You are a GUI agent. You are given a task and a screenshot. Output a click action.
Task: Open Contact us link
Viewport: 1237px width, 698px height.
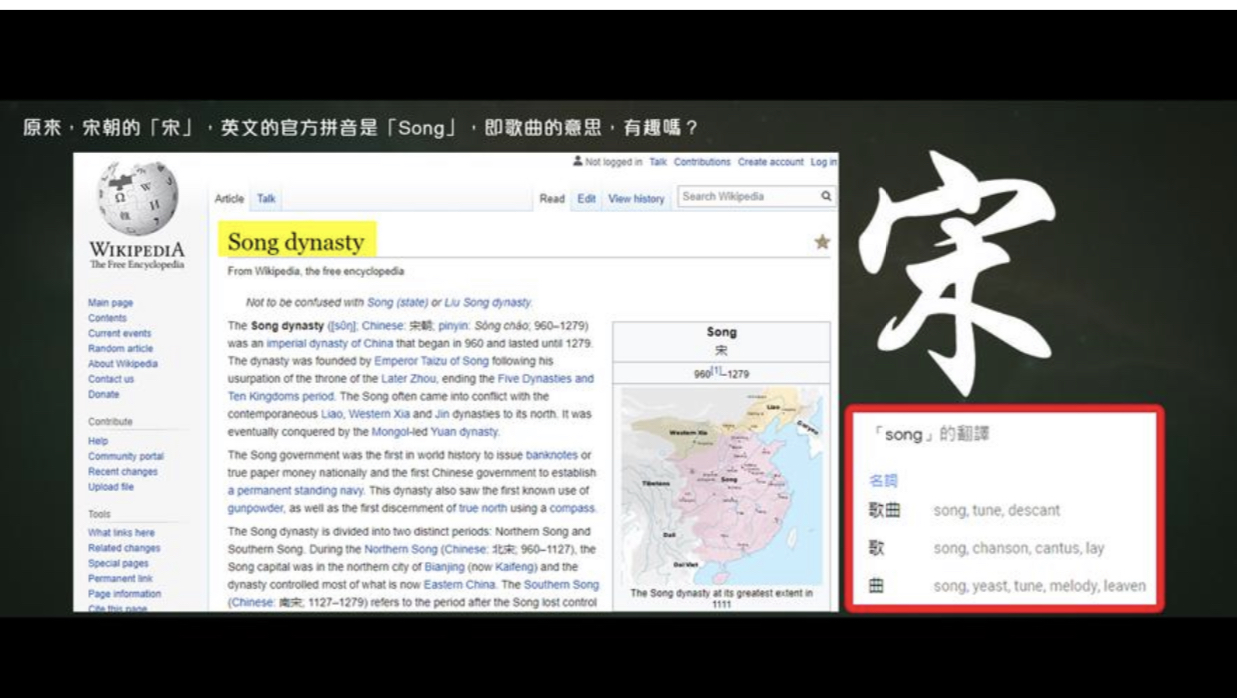click(111, 379)
